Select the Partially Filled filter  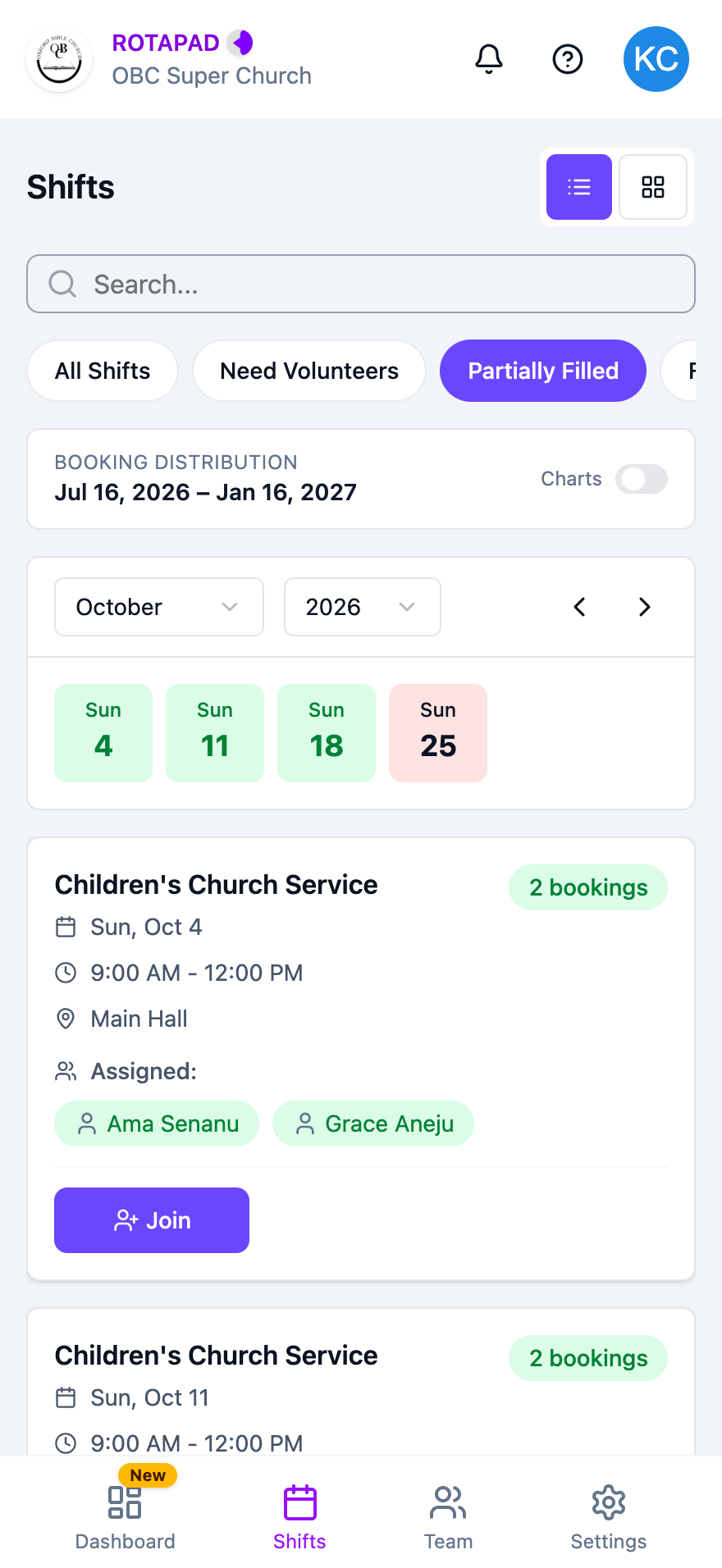coord(543,371)
